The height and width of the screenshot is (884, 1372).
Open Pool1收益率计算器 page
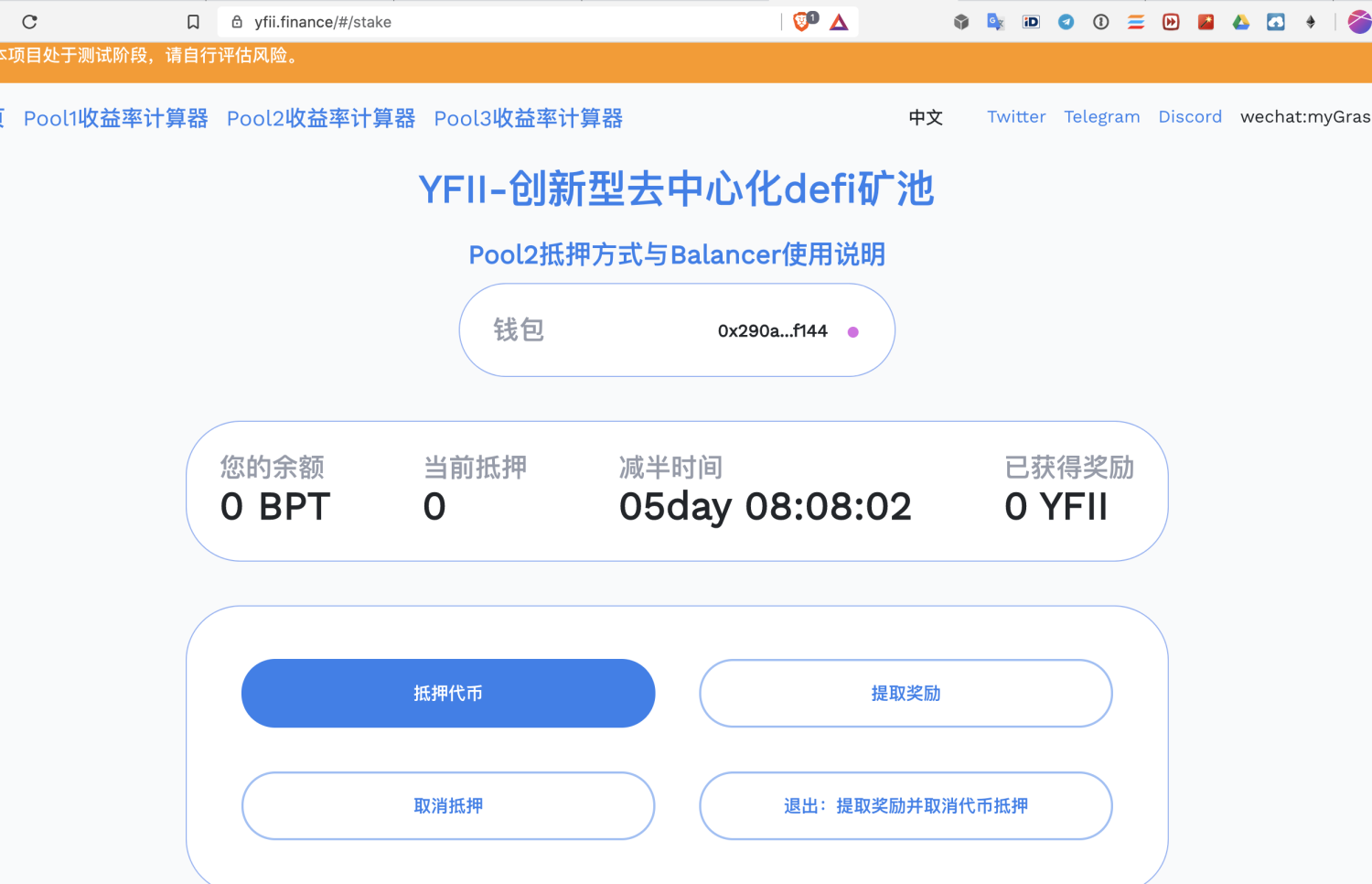click(115, 118)
